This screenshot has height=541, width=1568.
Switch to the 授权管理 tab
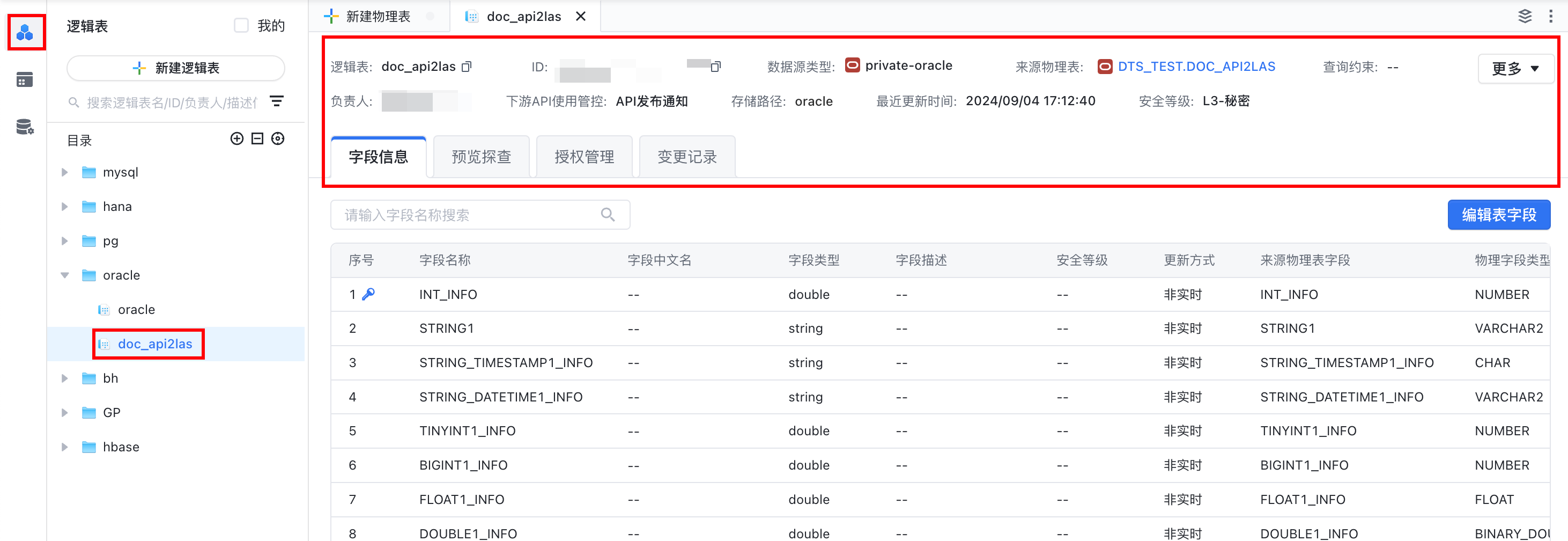[585, 157]
